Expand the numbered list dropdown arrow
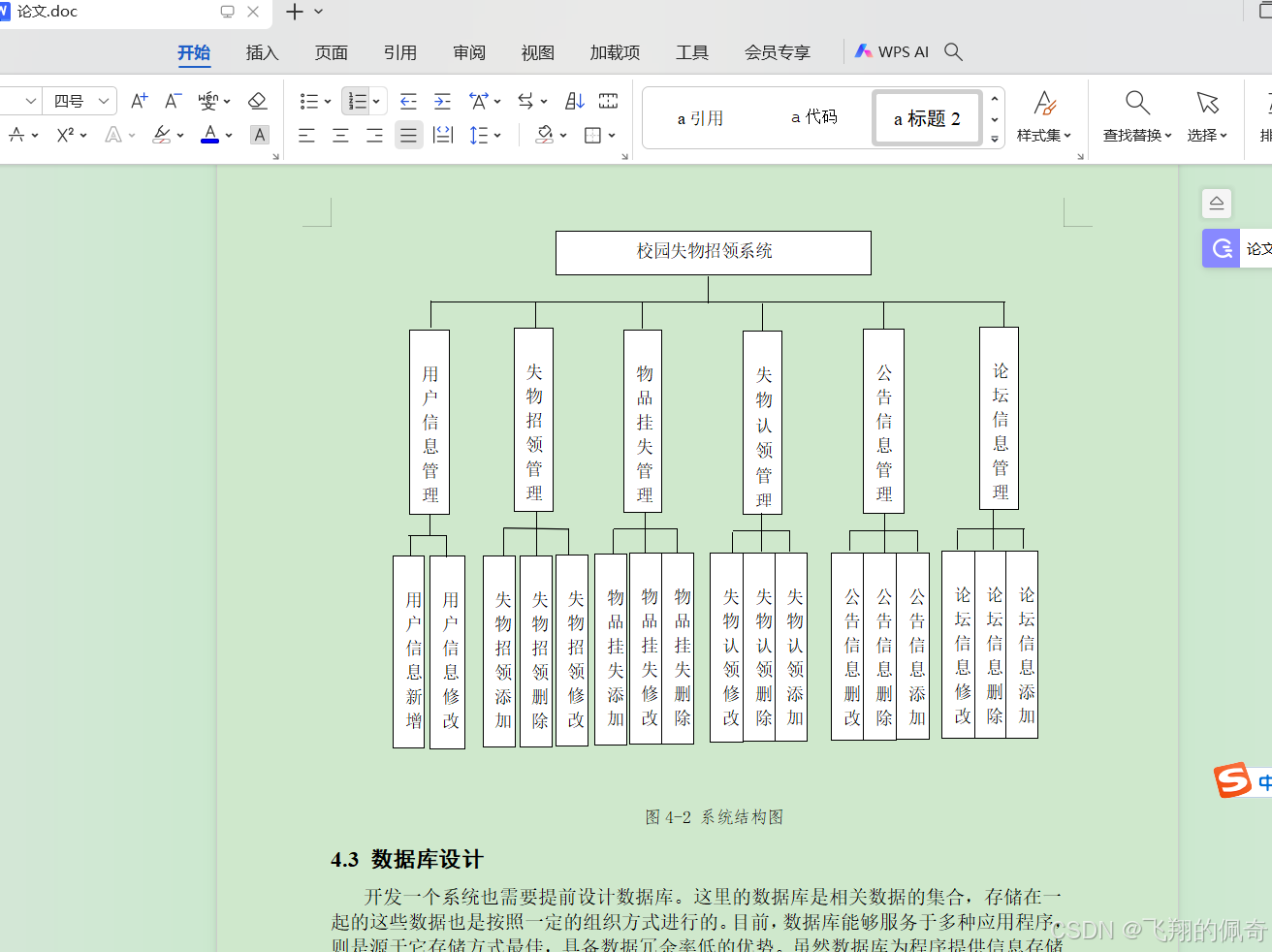1272x952 pixels. (x=376, y=101)
